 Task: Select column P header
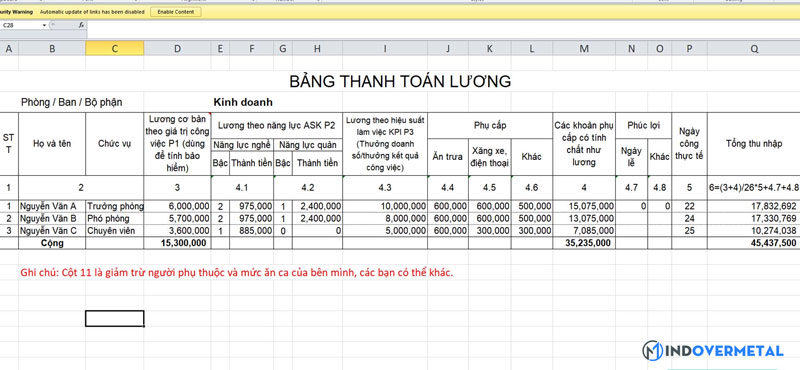click(689, 48)
